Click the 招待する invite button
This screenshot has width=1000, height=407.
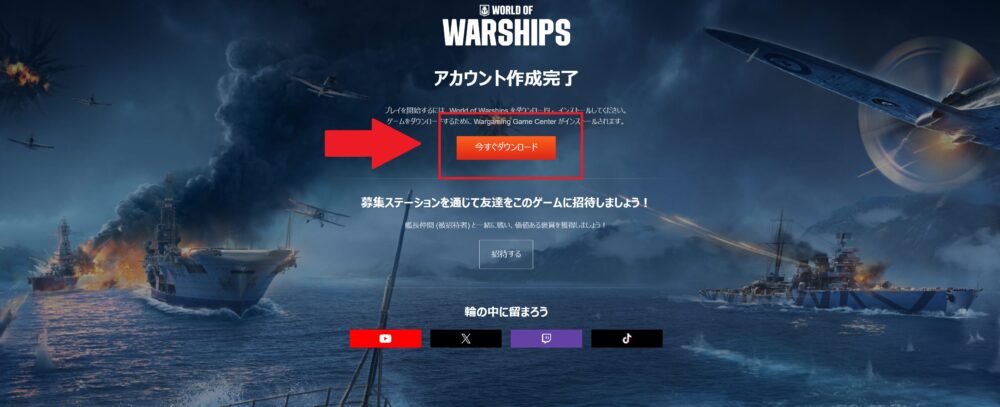click(506, 254)
